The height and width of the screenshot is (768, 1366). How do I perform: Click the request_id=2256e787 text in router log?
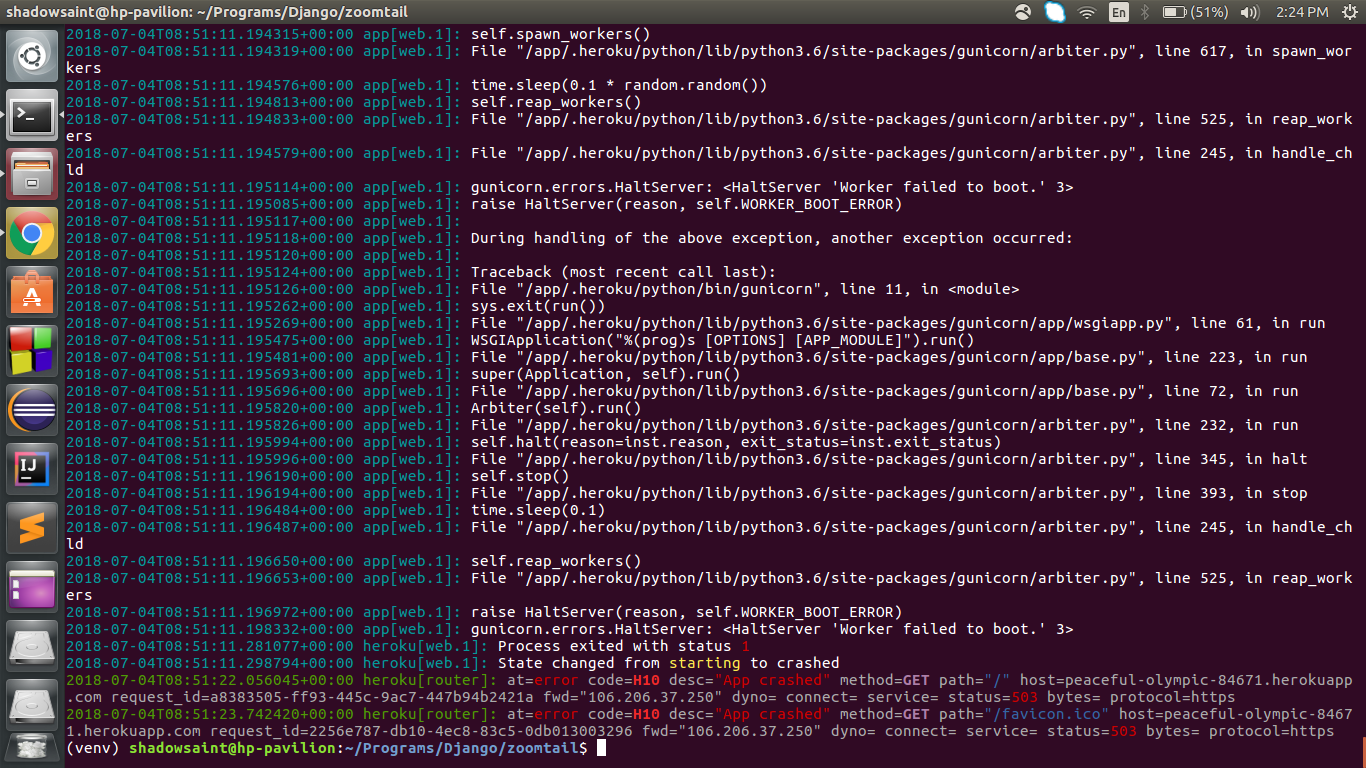(421, 731)
